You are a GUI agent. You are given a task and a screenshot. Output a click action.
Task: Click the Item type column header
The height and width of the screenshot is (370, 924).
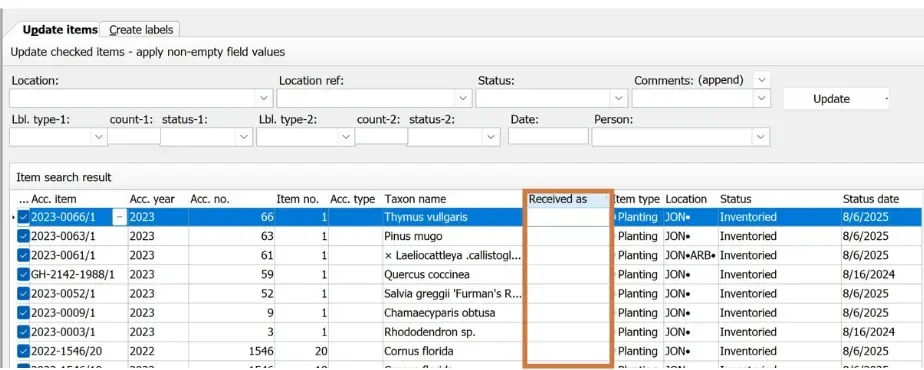tap(638, 199)
